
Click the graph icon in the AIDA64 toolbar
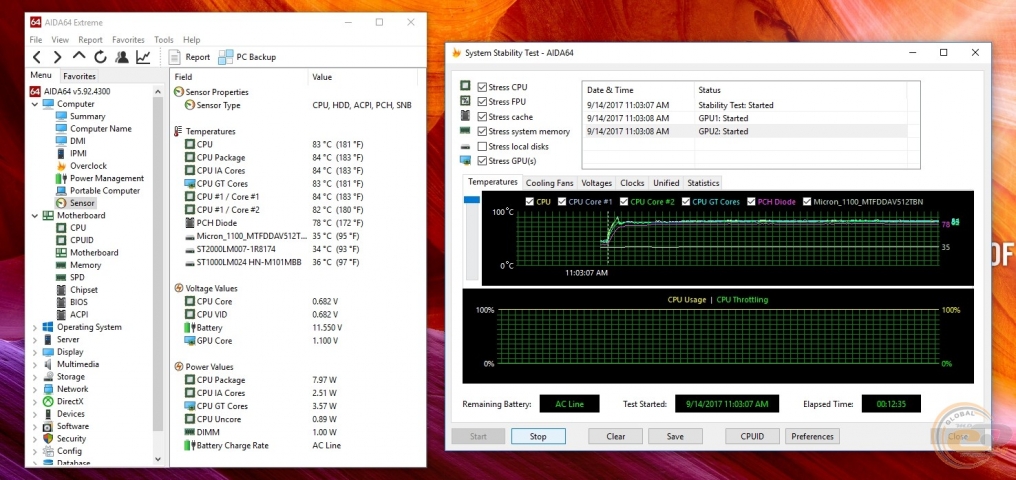tap(143, 57)
